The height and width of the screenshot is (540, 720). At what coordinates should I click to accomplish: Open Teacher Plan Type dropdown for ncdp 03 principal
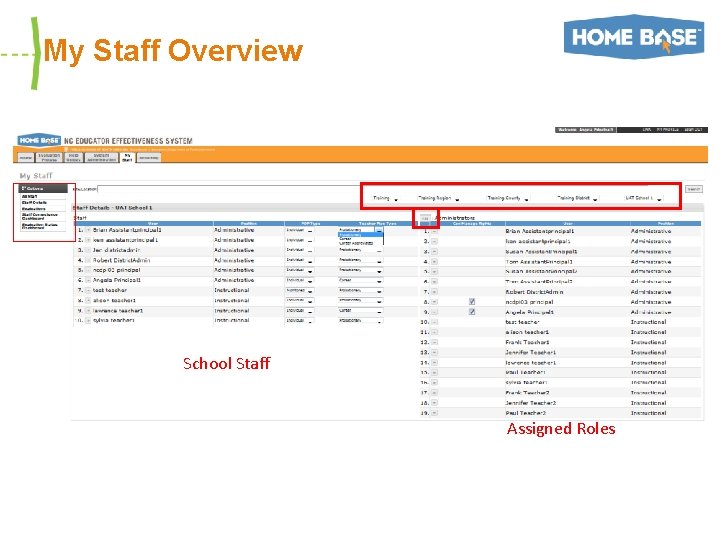click(360, 270)
